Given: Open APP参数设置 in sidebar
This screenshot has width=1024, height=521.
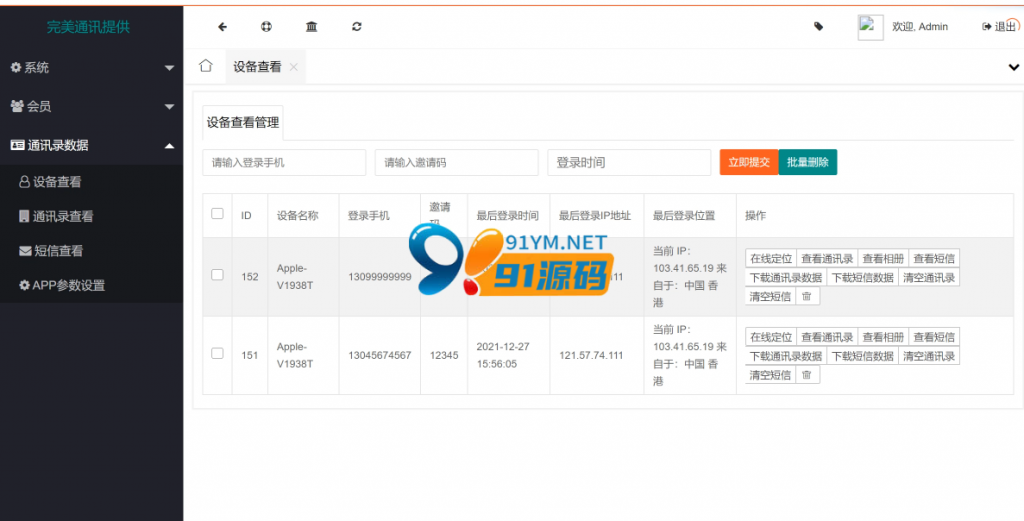Looking at the screenshot, I should [91, 285].
